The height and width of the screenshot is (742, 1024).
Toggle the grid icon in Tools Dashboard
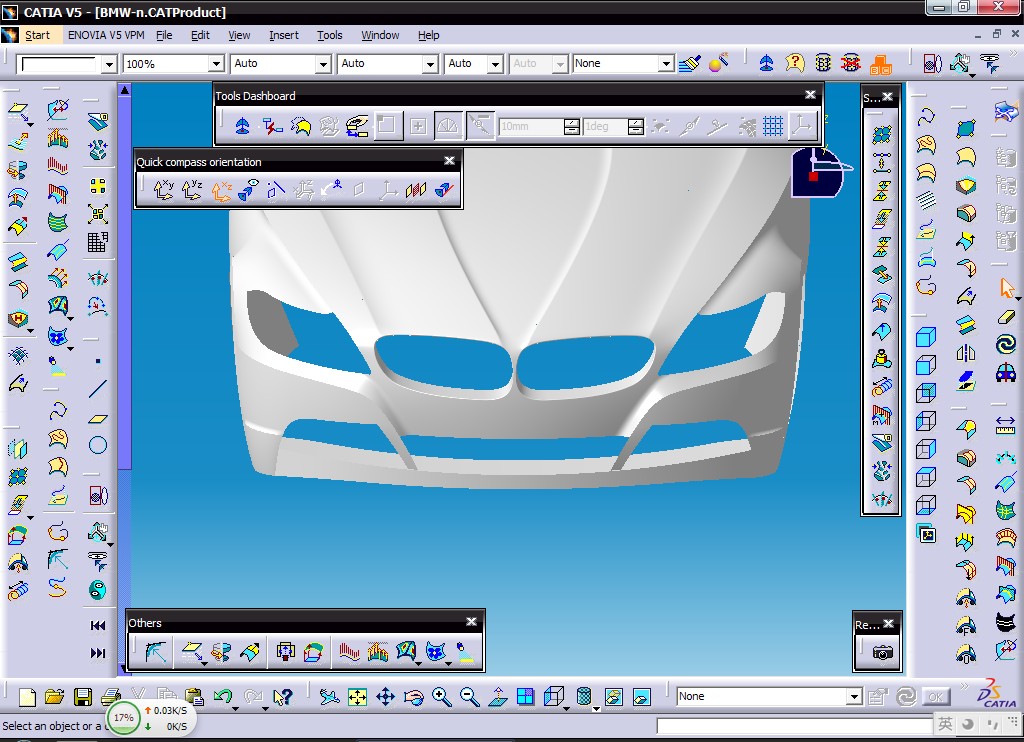(773, 125)
